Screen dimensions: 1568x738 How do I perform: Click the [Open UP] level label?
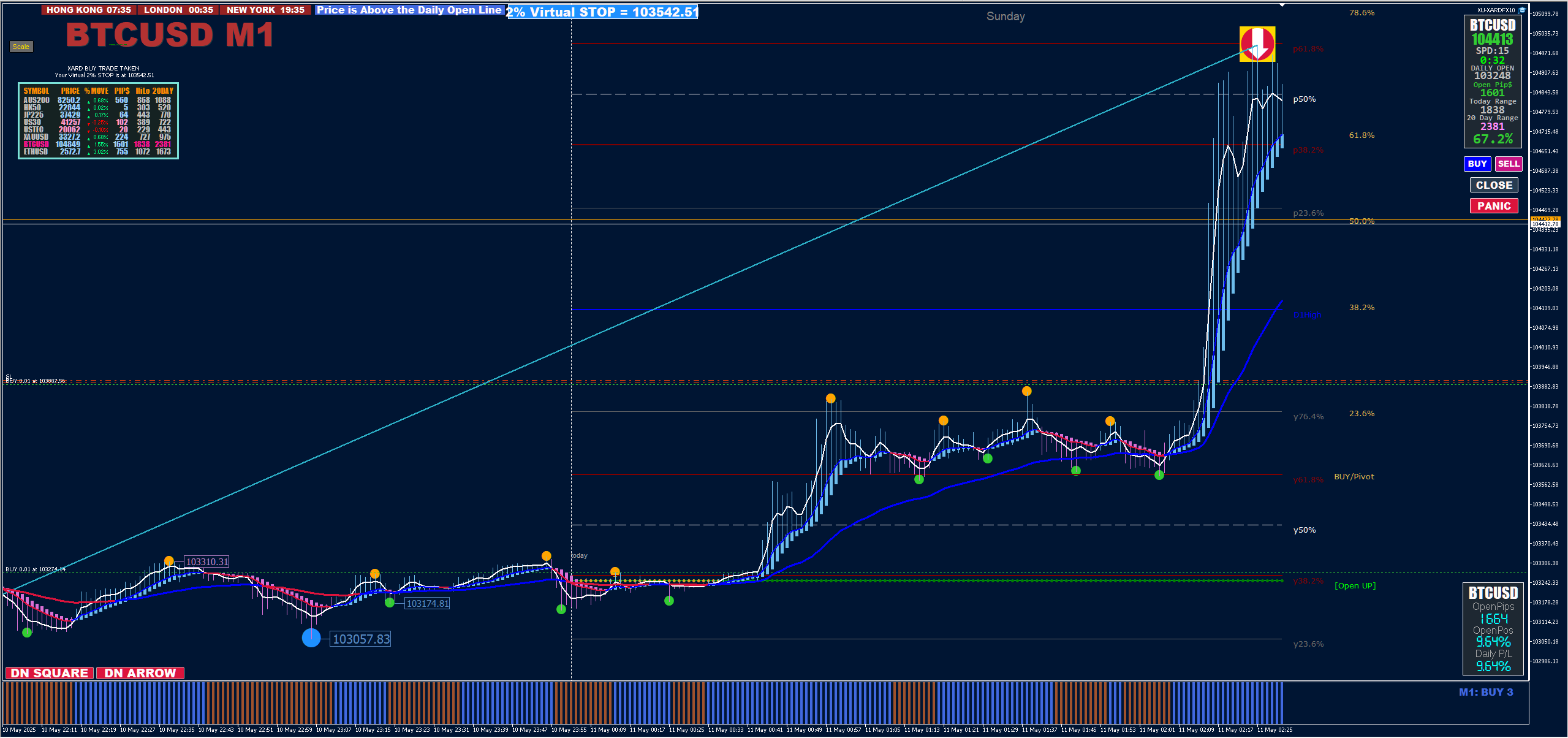[1355, 585]
